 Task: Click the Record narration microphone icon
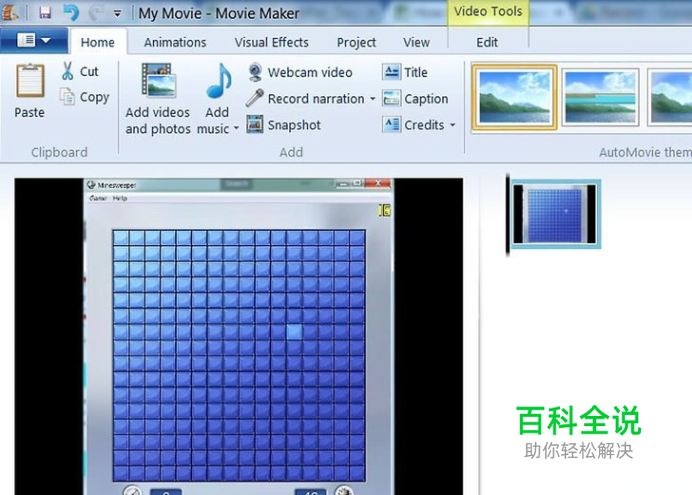255,98
